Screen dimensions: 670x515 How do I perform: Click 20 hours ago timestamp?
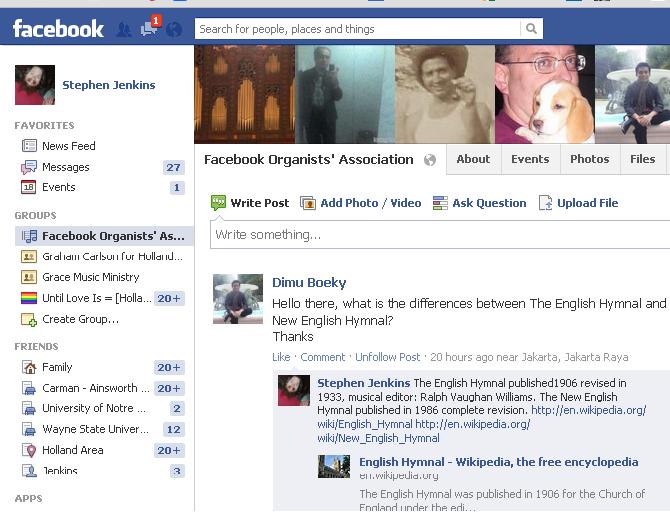tap(461, 357)
